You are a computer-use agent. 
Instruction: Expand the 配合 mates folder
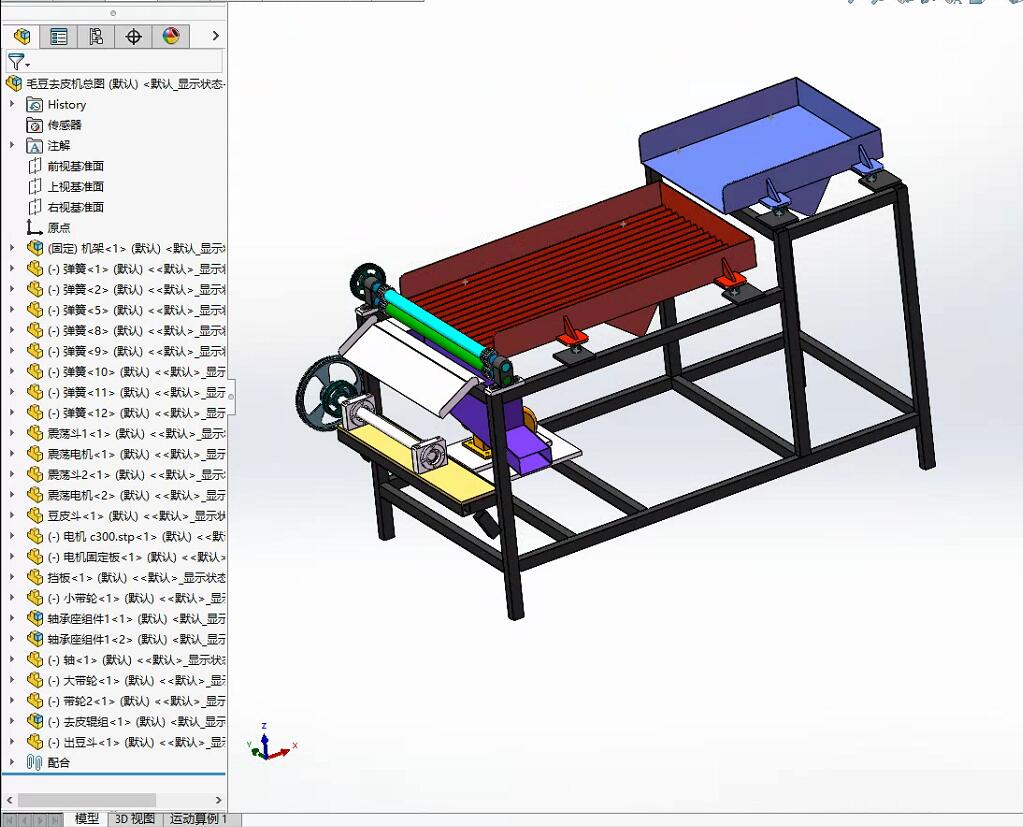click(x=12, y=762)
